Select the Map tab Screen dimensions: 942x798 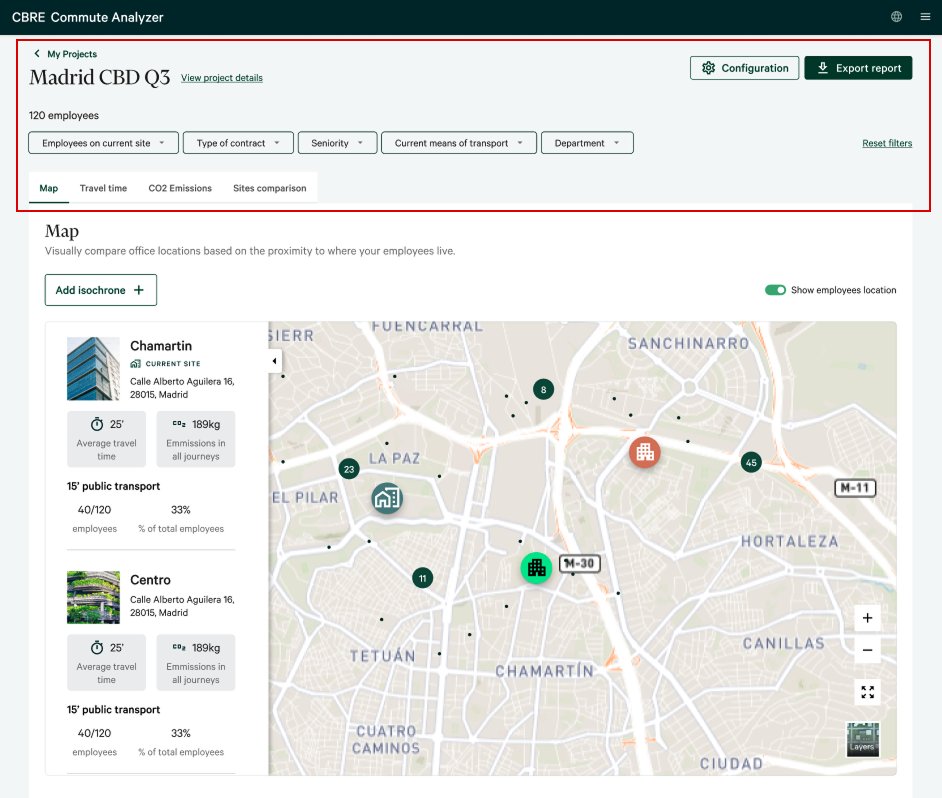(49, 188)
